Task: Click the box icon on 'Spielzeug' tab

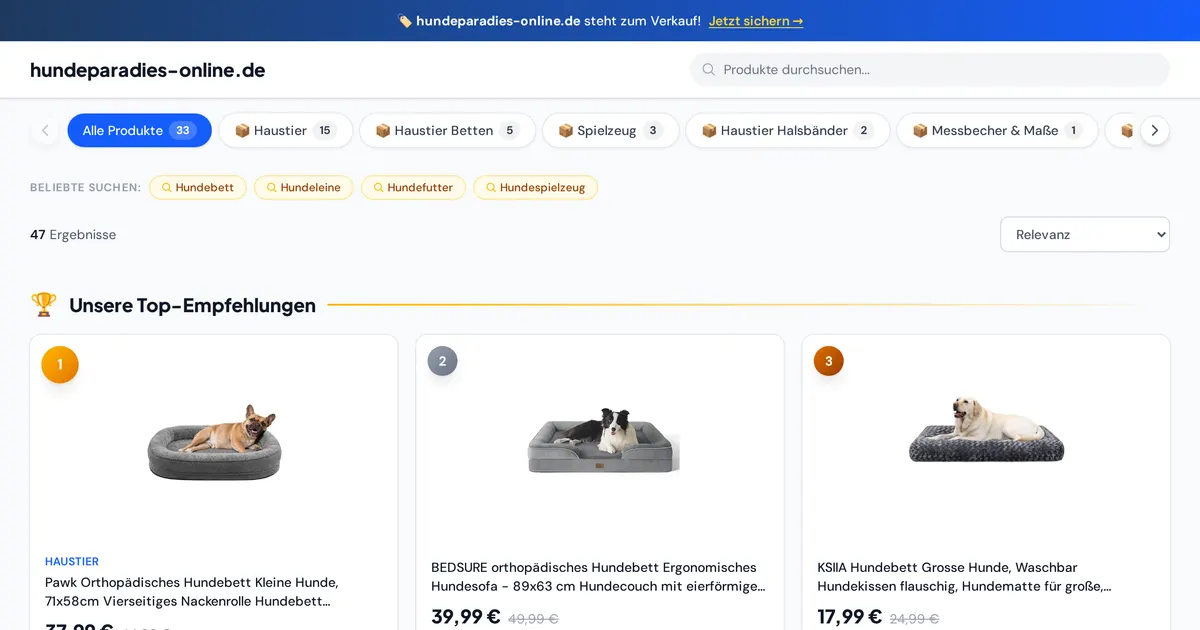Action: coord(566,130)
